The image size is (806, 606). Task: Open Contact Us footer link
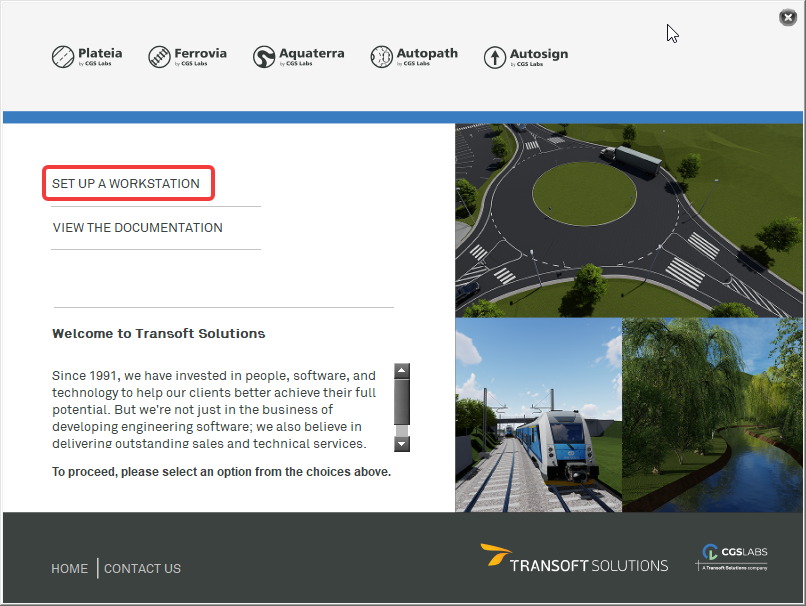142,568
